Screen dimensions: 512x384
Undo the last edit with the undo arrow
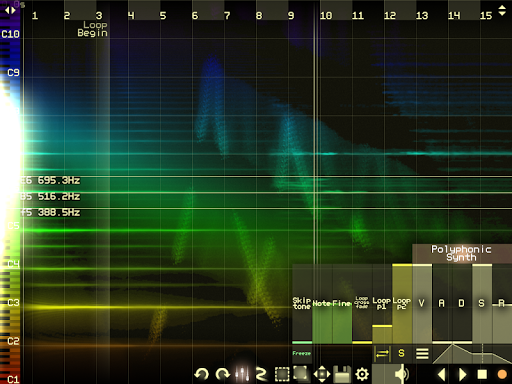(202, 374)
